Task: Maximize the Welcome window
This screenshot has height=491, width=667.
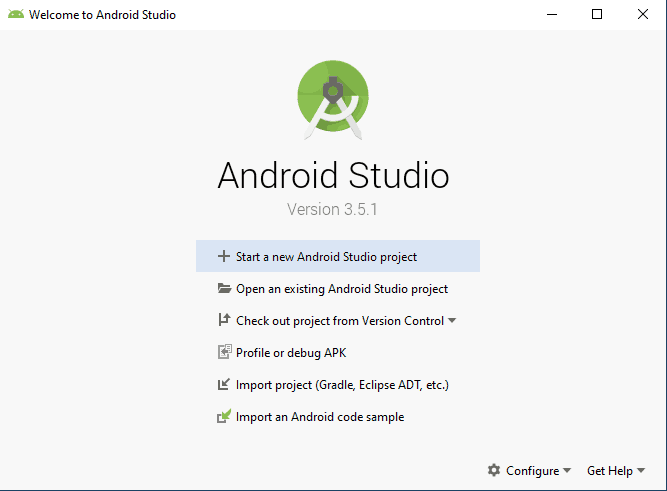Action: coord(597,14)
